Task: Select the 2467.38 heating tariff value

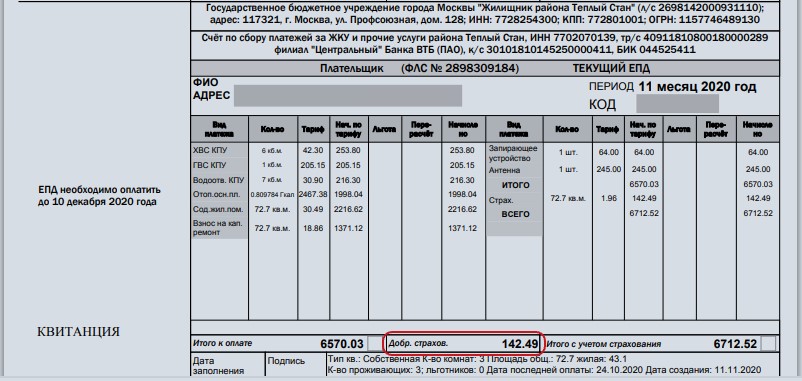Action: tap(313, 194)
